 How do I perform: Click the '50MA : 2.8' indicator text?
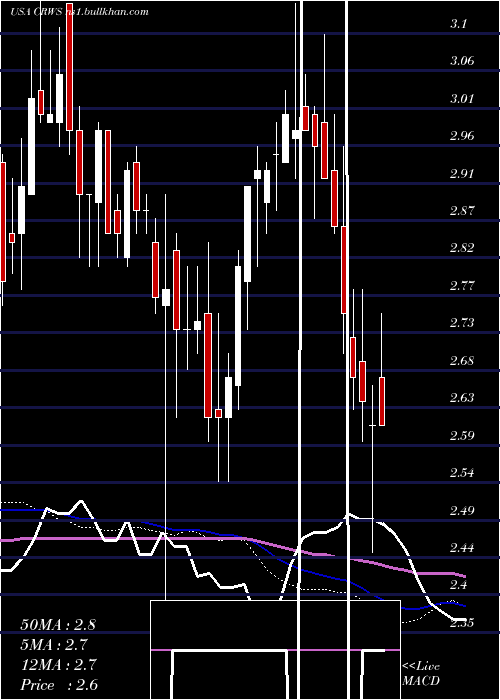58,625
